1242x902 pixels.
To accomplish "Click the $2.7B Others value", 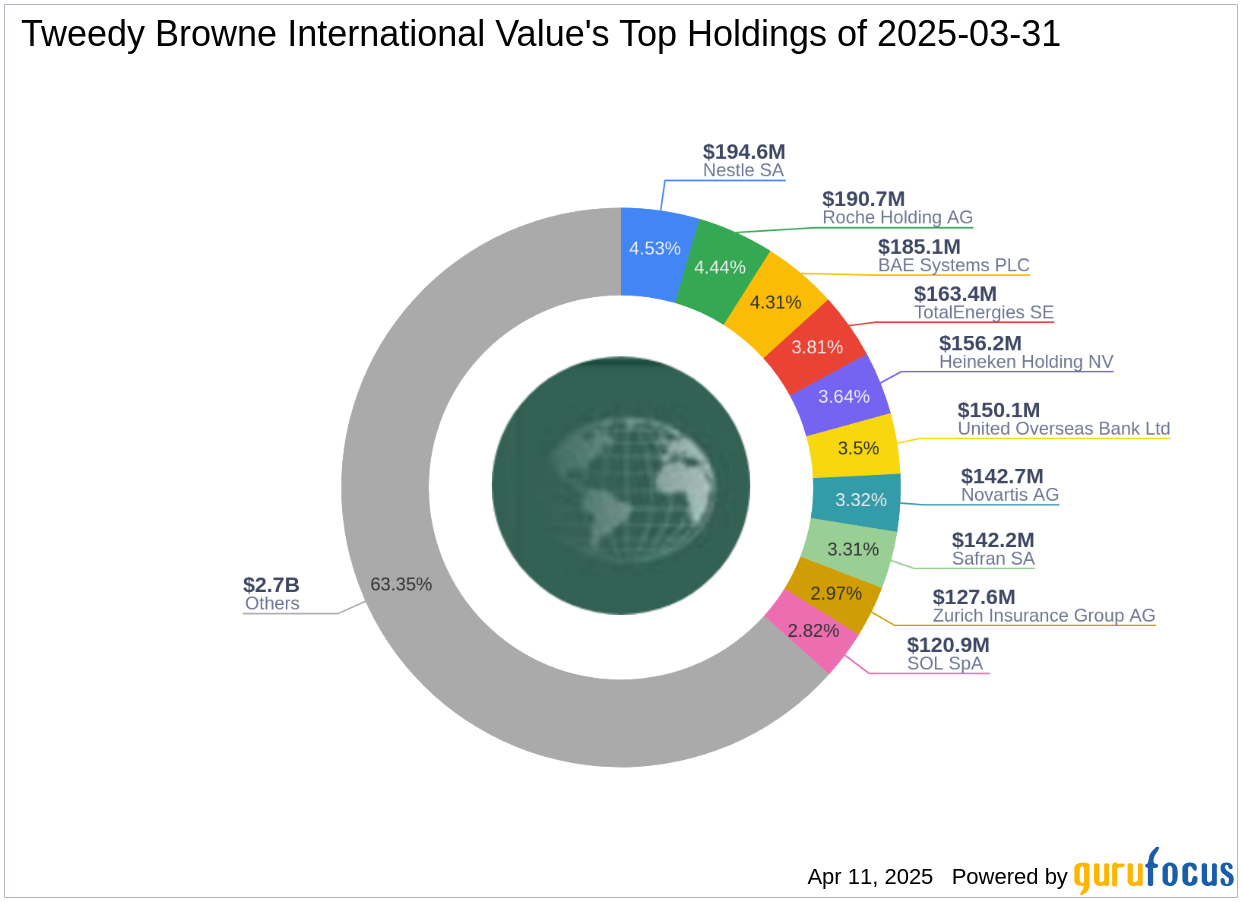I will [271, 585].
